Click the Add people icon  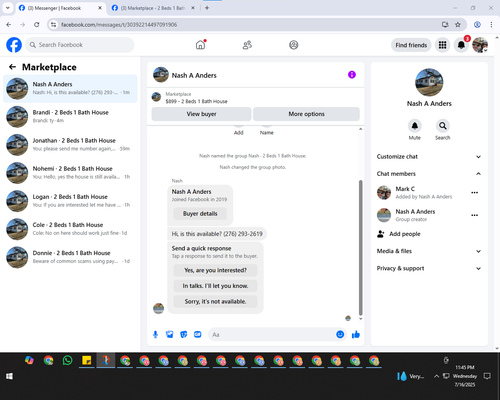381,234
